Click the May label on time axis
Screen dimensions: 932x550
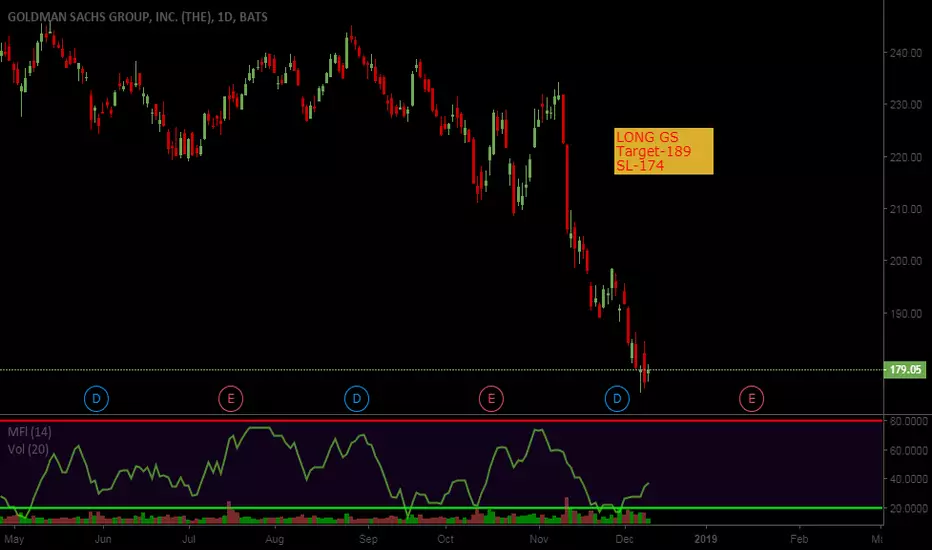(x=14, y=539)
